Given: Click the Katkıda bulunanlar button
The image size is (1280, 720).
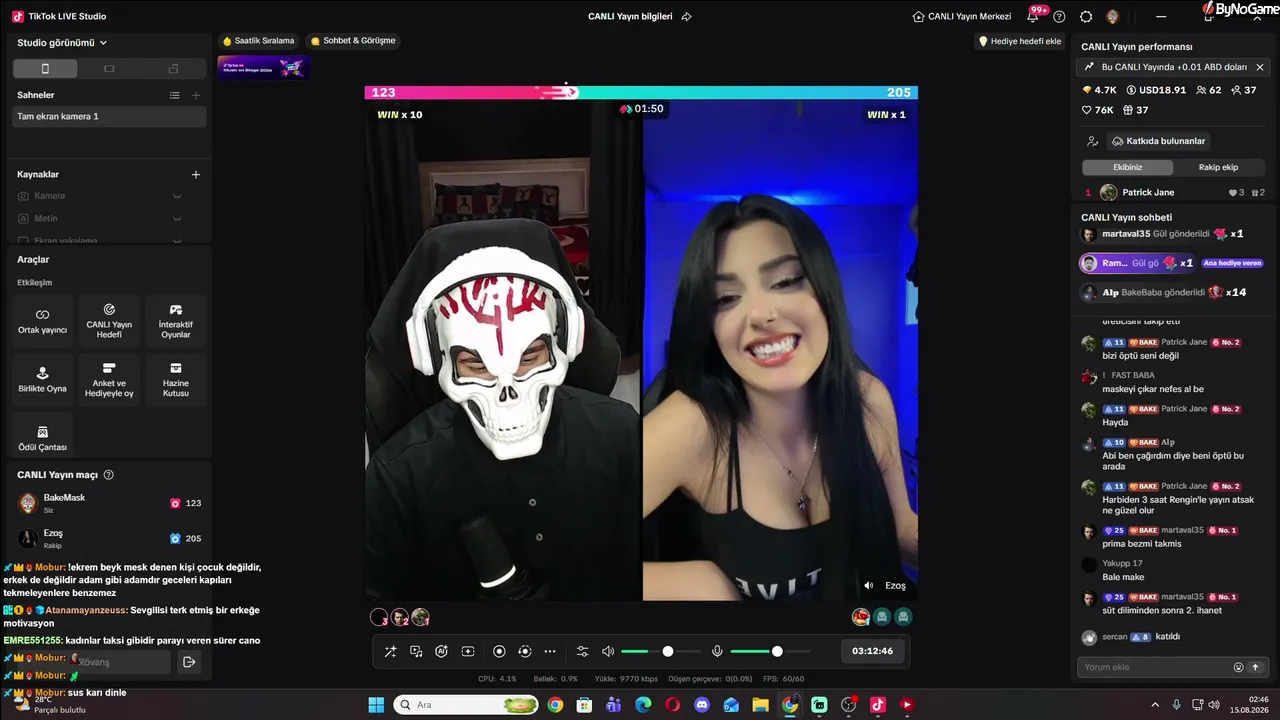Looking at the screenshot, I should click(1158, 141).
